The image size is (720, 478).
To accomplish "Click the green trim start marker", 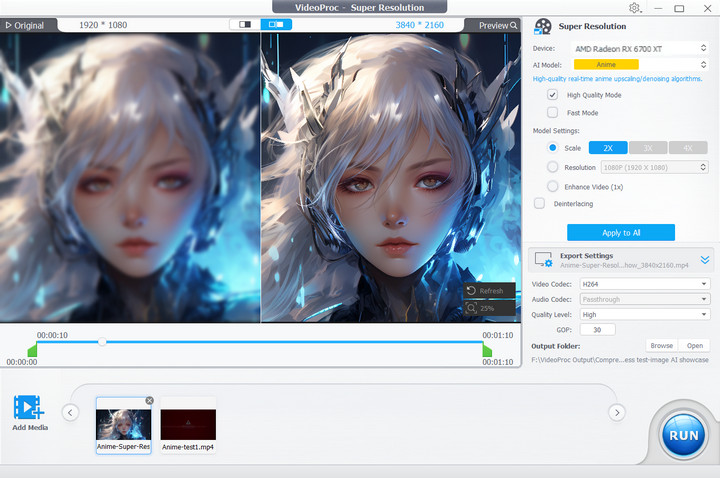I will pyautogui.click(x=32, y=349).
